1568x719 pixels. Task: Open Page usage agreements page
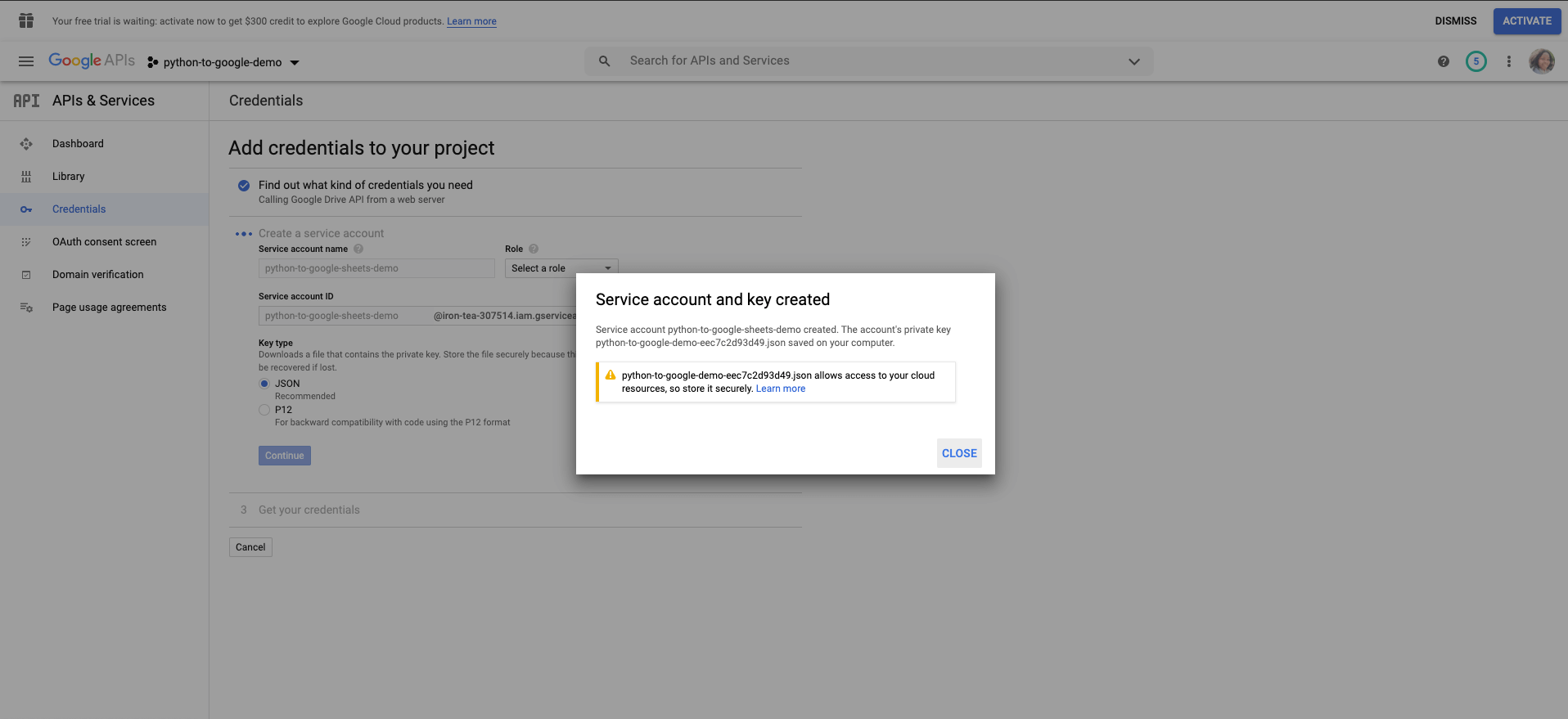coord(110,308)
